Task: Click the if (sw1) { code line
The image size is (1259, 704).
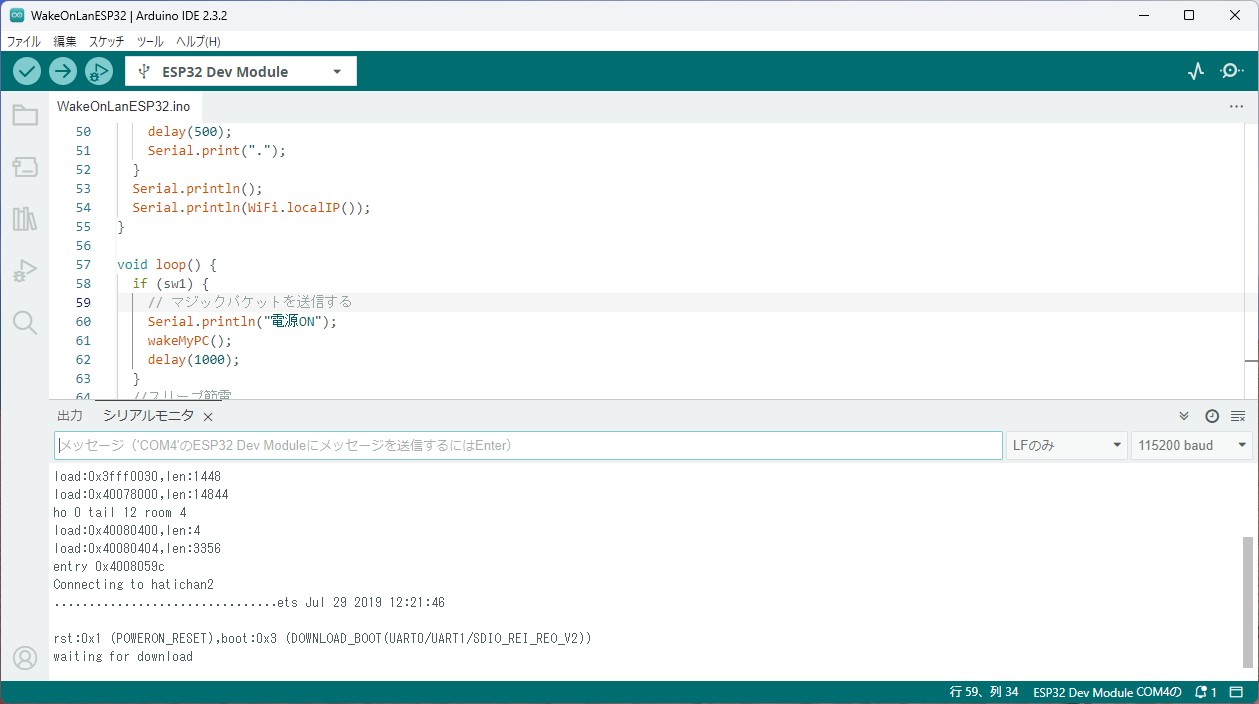Action: pyautogui.click(x=170, y=284)
